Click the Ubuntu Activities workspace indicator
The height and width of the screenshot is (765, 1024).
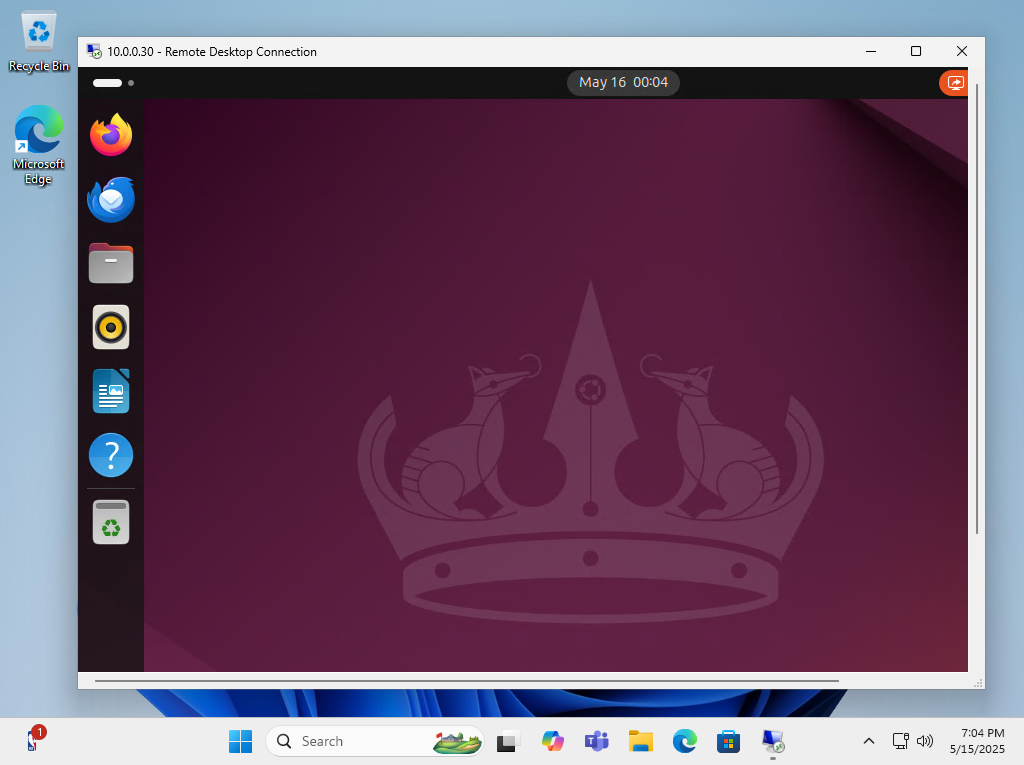pos(114,83)
